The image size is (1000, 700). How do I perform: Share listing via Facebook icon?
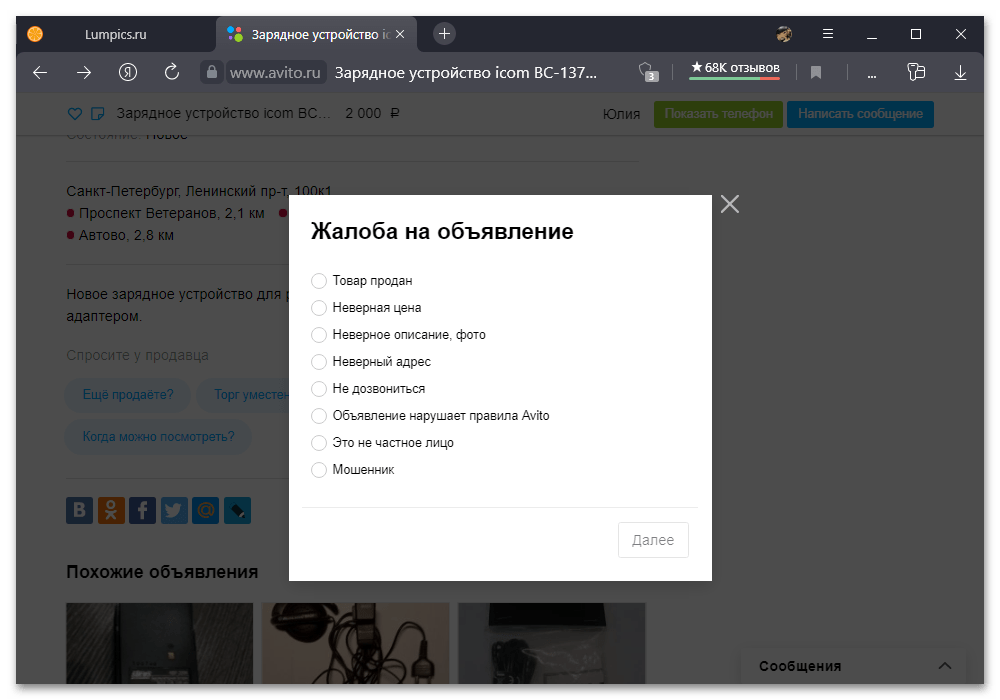pyautogui.click(x=142, y=511)
